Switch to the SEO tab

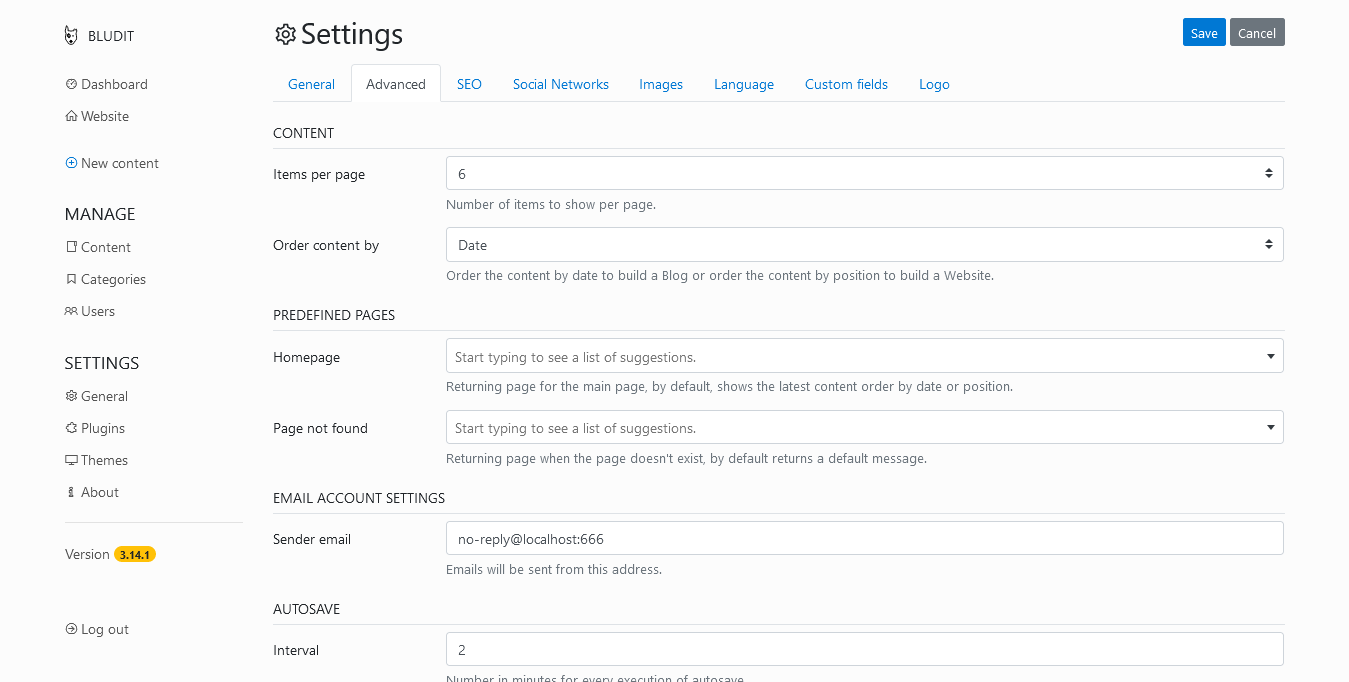469,84
